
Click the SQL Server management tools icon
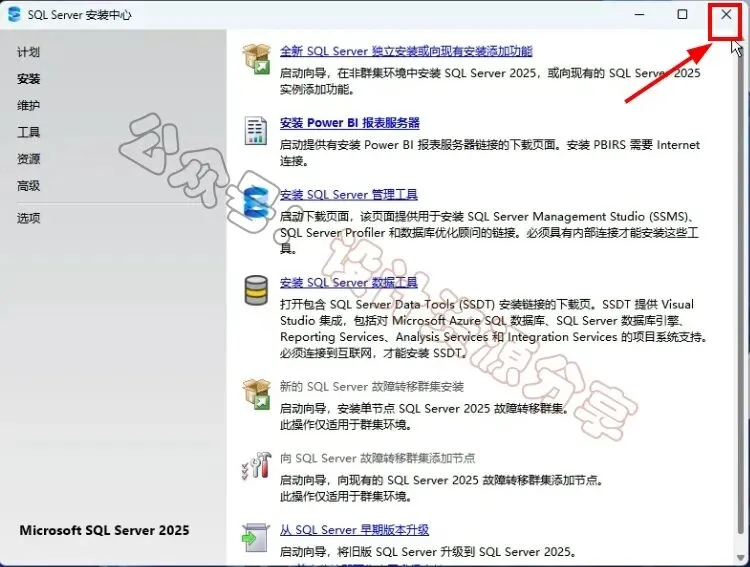tap(256, 202)
